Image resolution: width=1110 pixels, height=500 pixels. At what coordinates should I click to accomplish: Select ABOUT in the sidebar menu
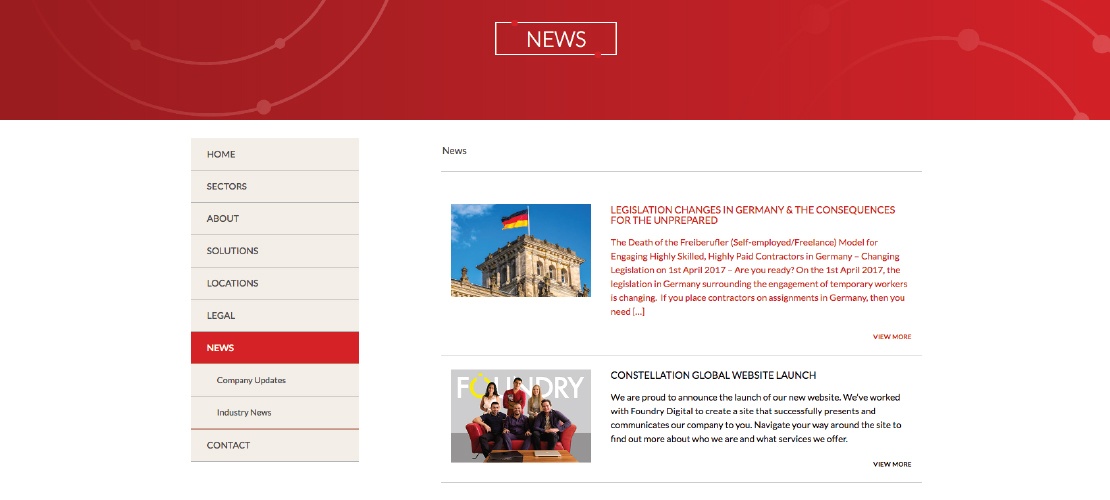[x=275, y=219]
